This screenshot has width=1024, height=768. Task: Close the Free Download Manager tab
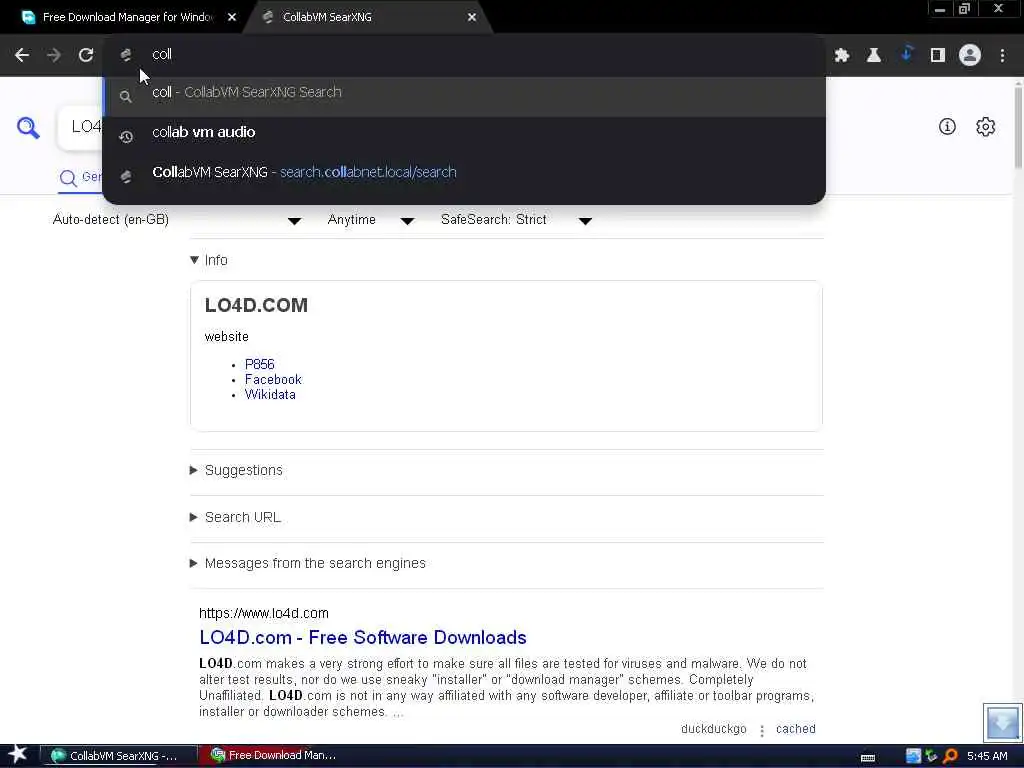(x=232, y=18)
